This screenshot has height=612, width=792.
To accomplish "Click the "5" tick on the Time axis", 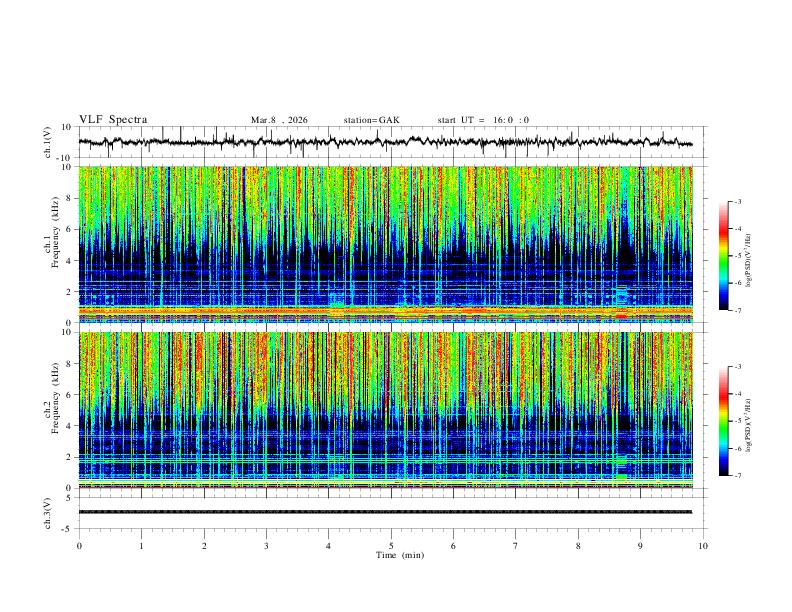I will [391, 546].
